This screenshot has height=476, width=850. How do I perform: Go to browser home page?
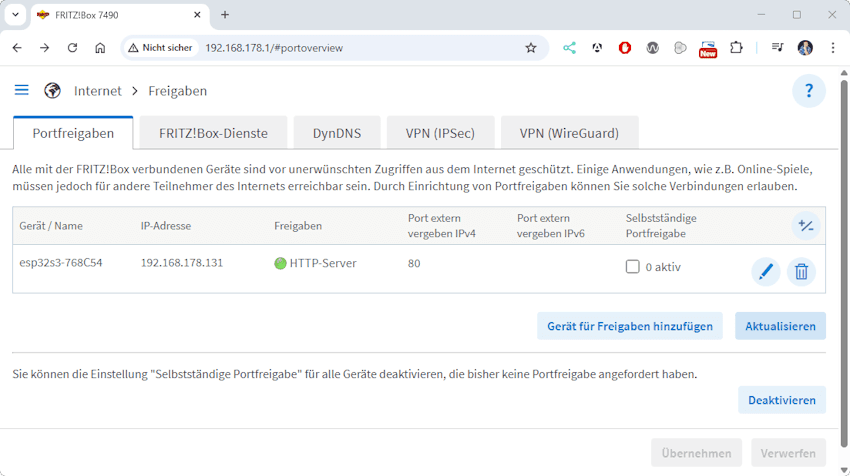pyautogui.click(x=100, y=47)
